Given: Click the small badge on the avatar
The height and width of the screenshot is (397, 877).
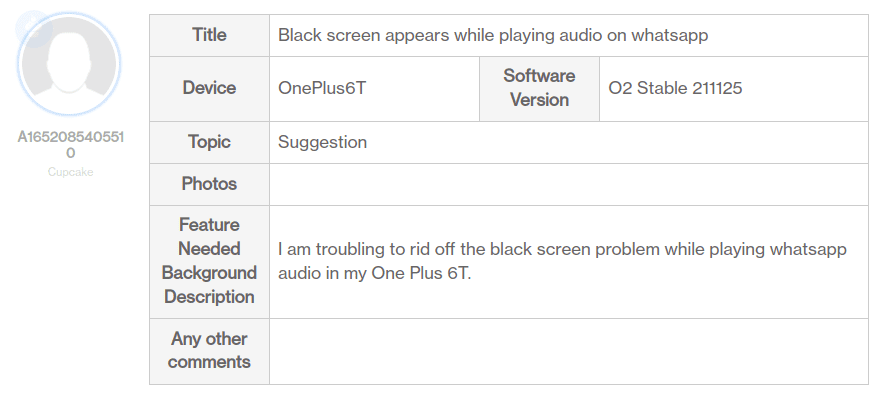Looking at the screenshot, I should (x=34, y=28).
